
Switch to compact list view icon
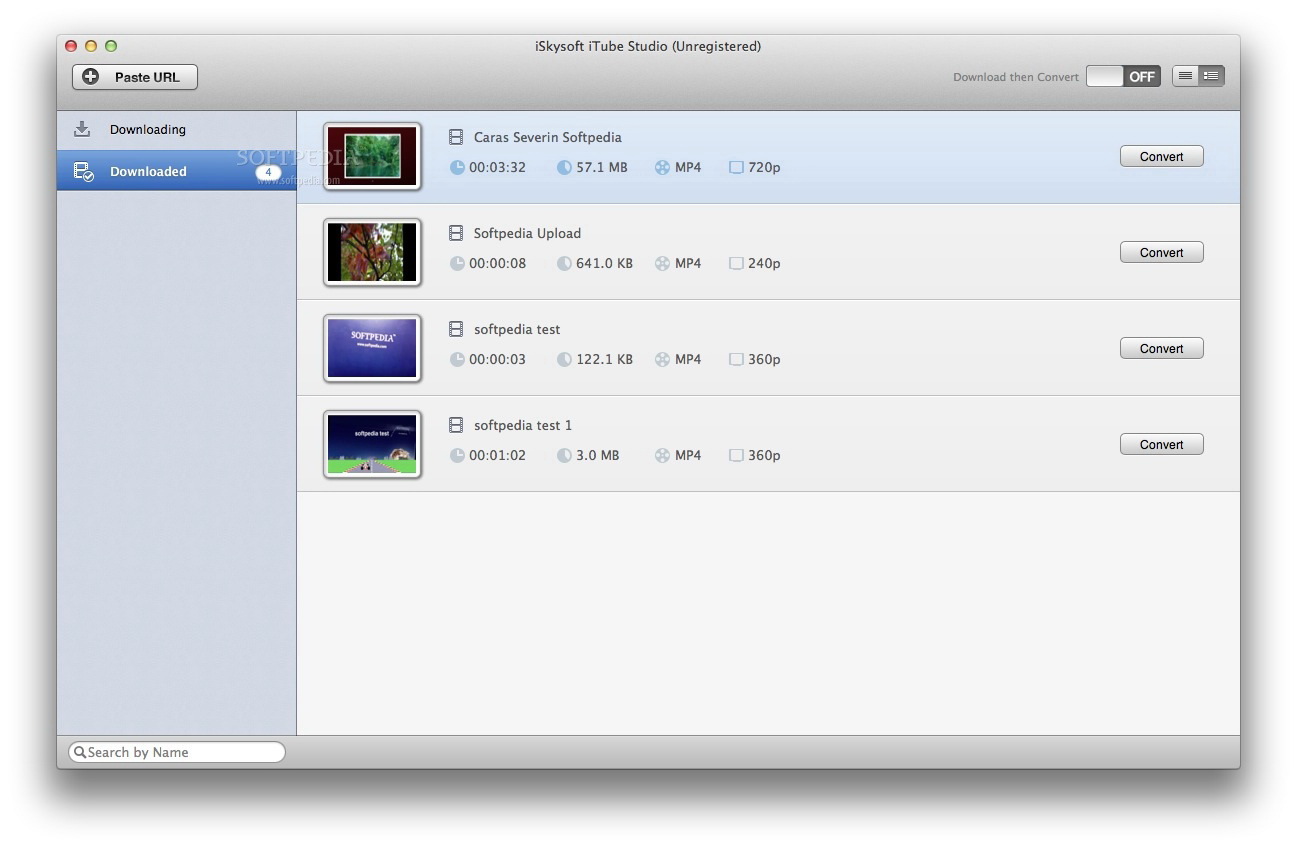[x=1185, y=76]
